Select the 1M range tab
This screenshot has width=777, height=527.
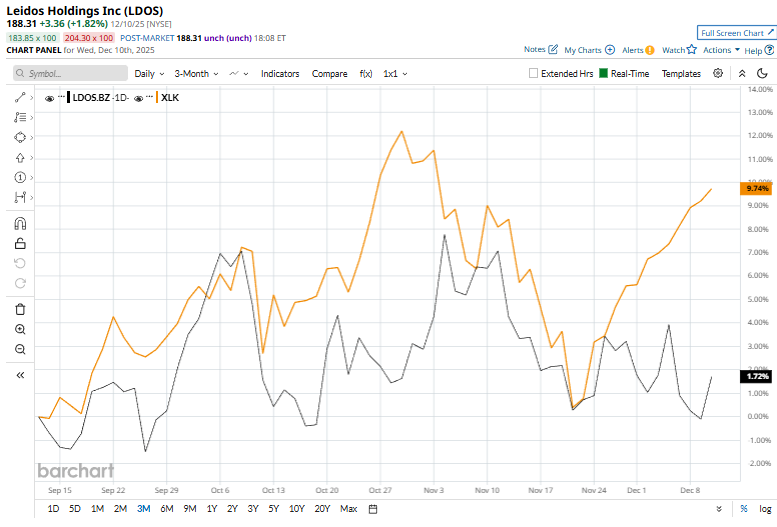(98, 509)
